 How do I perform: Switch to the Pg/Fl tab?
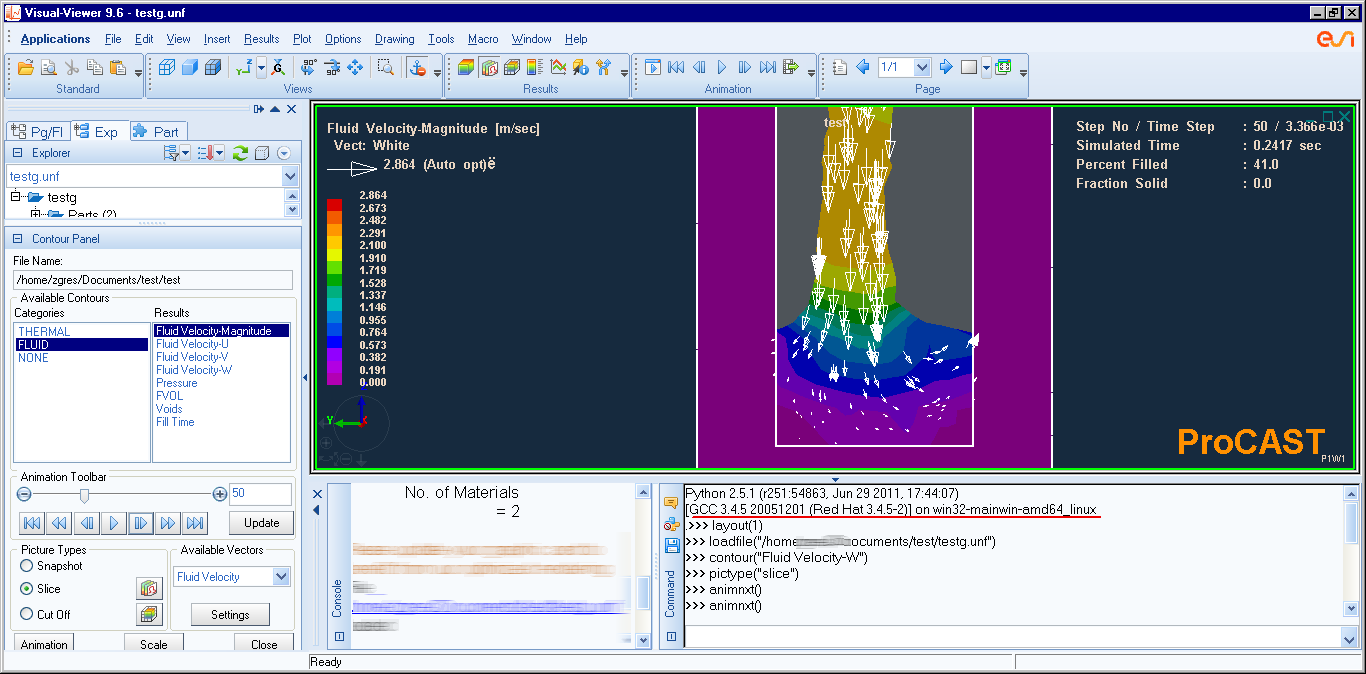click(38, 131)
